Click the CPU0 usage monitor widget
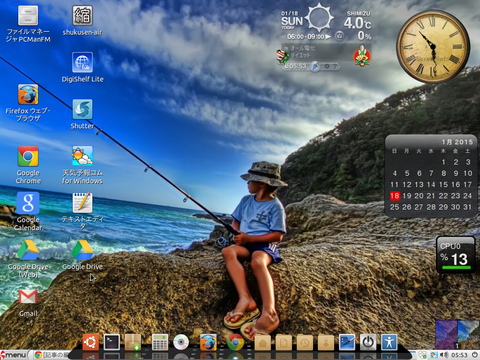The height and width of the screenshot is (360, 480). pyautogui.click(x=455, y=255)
